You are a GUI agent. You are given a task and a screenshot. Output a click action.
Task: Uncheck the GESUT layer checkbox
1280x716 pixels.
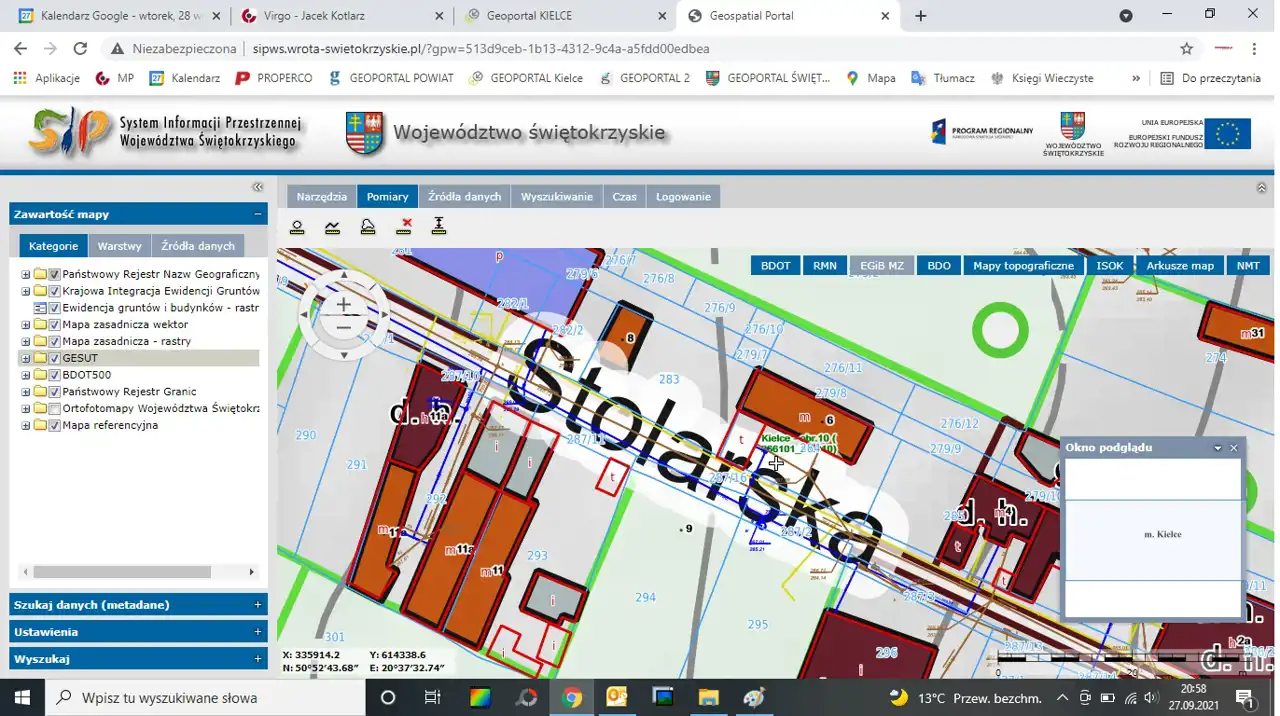[55, 358]
